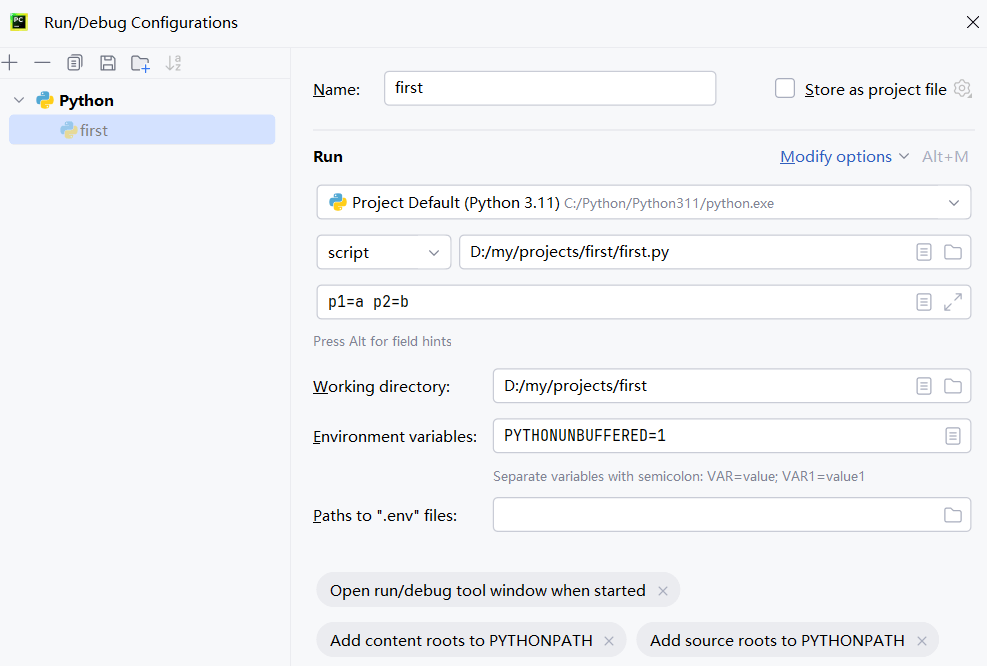Click the 'Press Alt for field hints' text

click(x=382, y=341)
